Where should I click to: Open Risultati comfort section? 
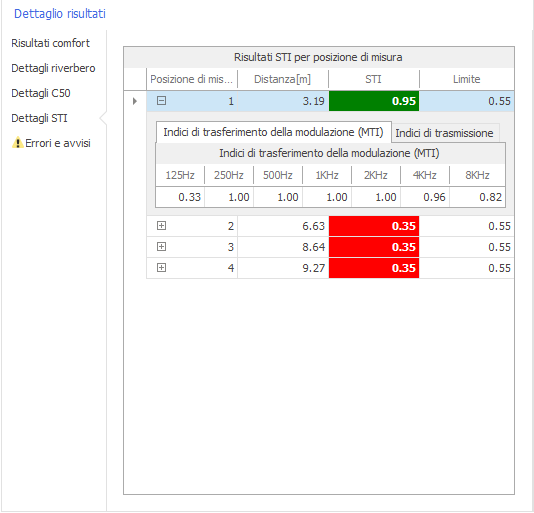pos(50,43)
